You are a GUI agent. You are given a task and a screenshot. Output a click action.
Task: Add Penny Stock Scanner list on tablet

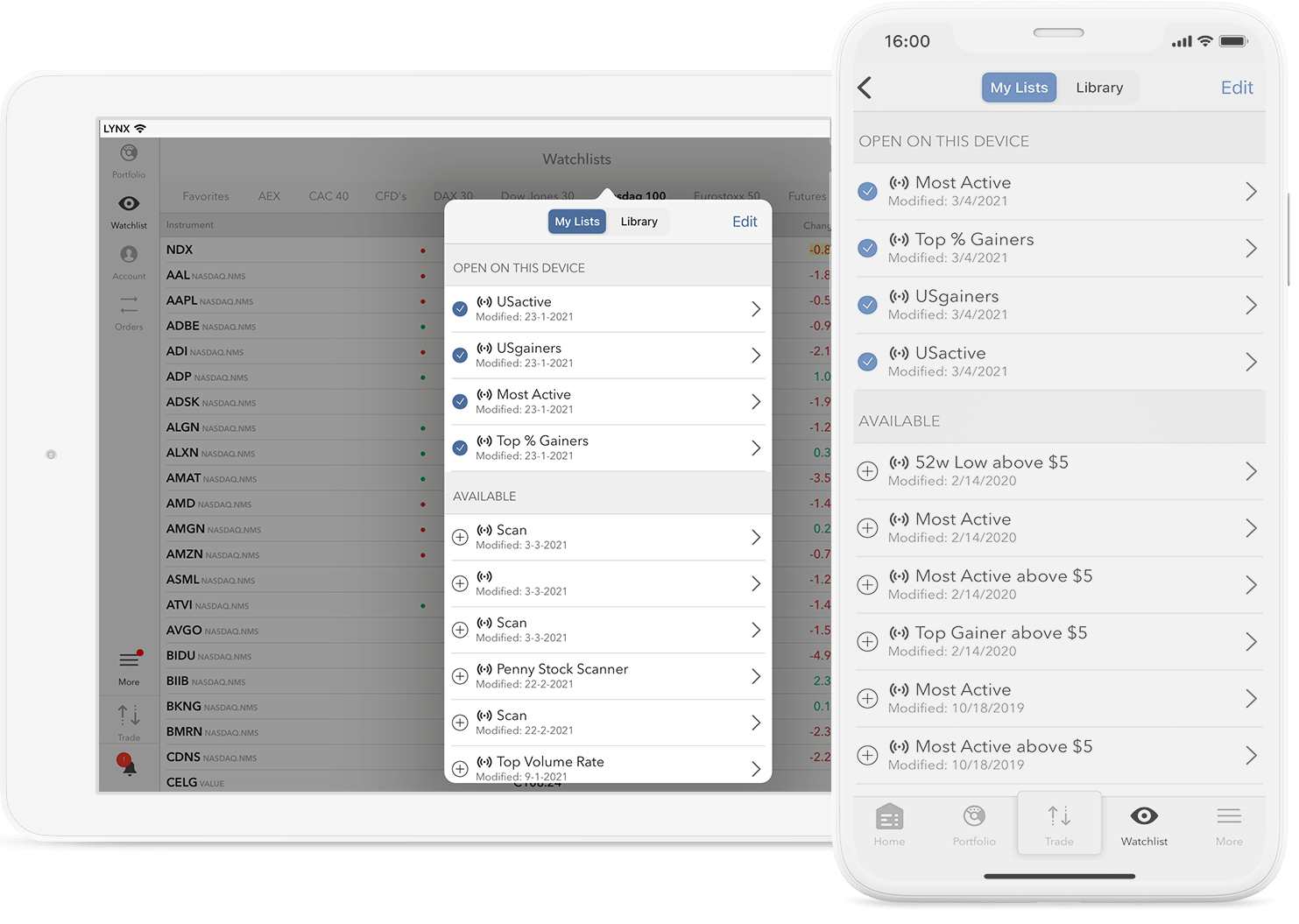(460, 676)
